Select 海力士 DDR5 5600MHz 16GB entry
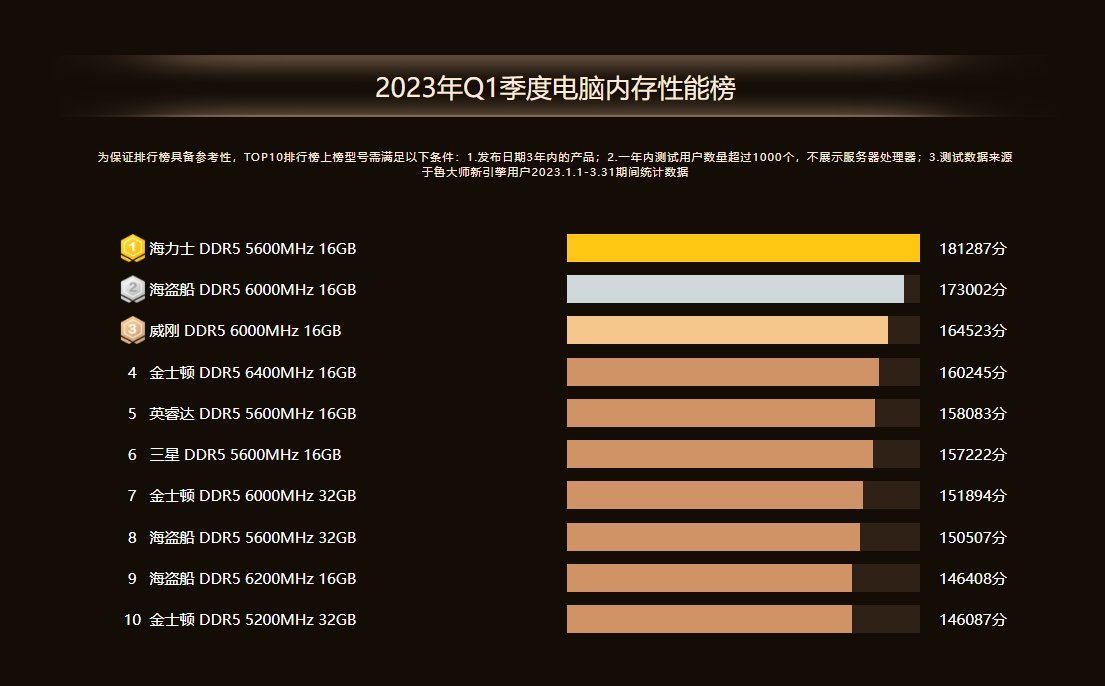 [x=252, y=248]
